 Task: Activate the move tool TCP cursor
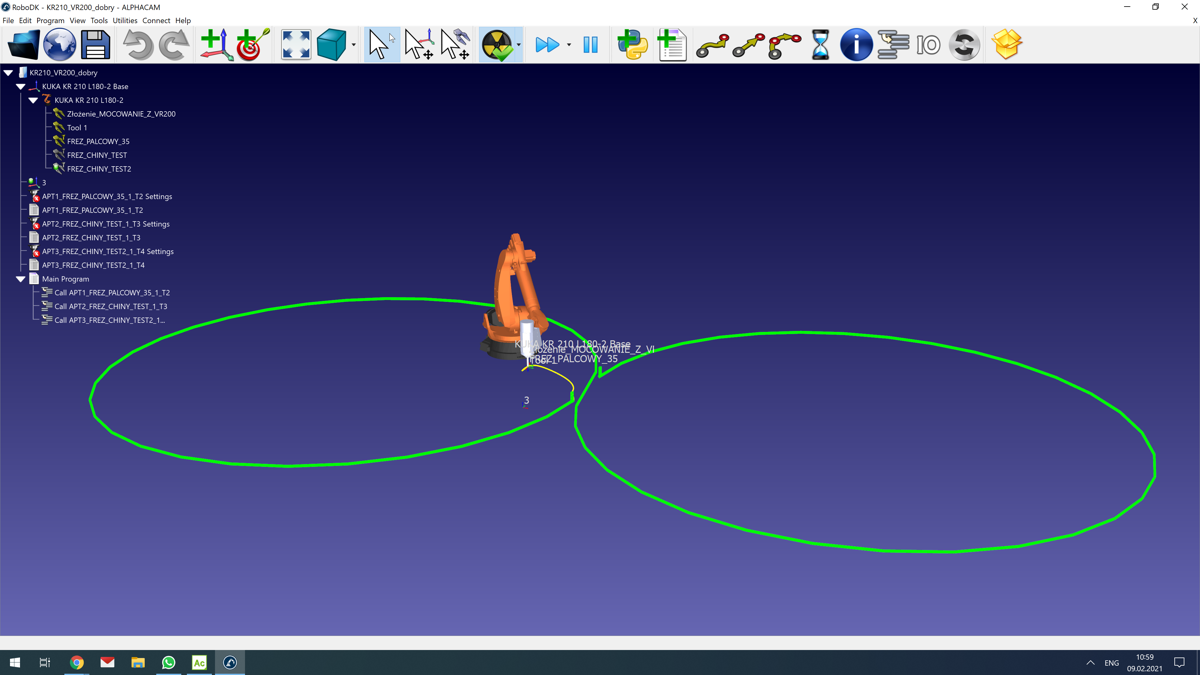point(455,45)
